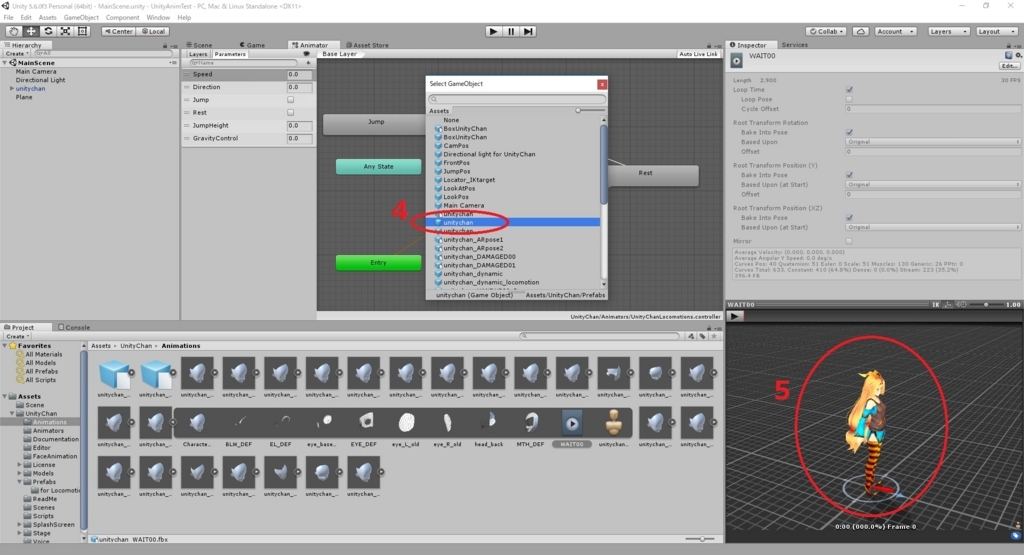
Task: Switch to the Console tab
Action: (74, 327)
